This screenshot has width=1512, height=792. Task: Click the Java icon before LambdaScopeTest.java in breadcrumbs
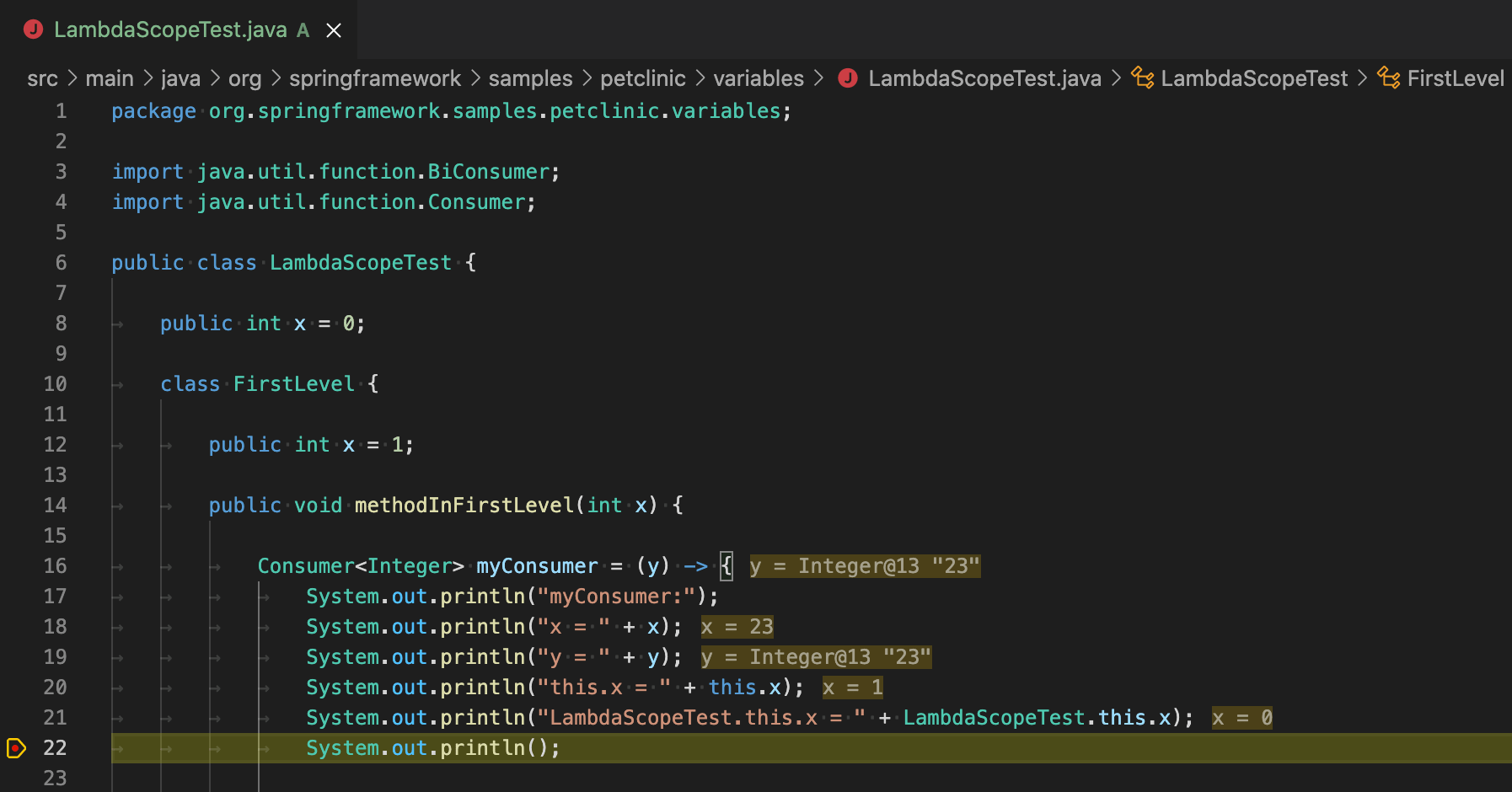click(847, 78)
